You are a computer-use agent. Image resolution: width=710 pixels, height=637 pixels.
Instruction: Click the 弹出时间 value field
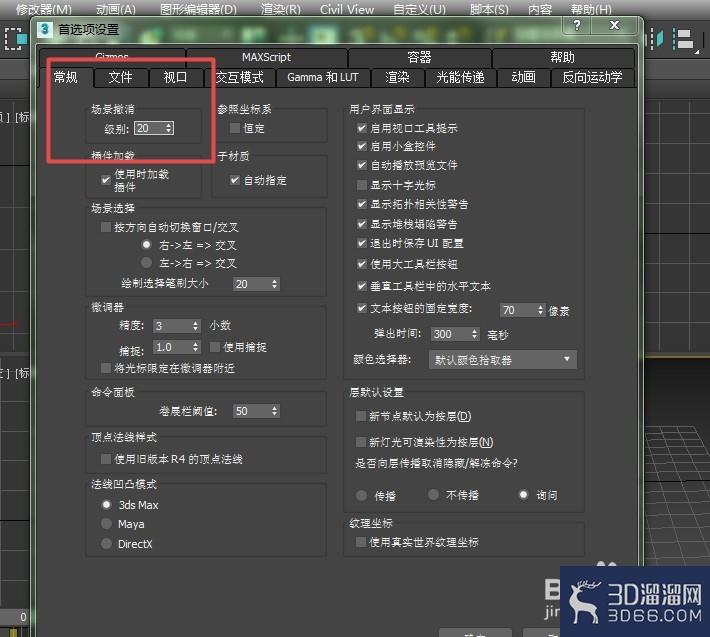point(451,334)
